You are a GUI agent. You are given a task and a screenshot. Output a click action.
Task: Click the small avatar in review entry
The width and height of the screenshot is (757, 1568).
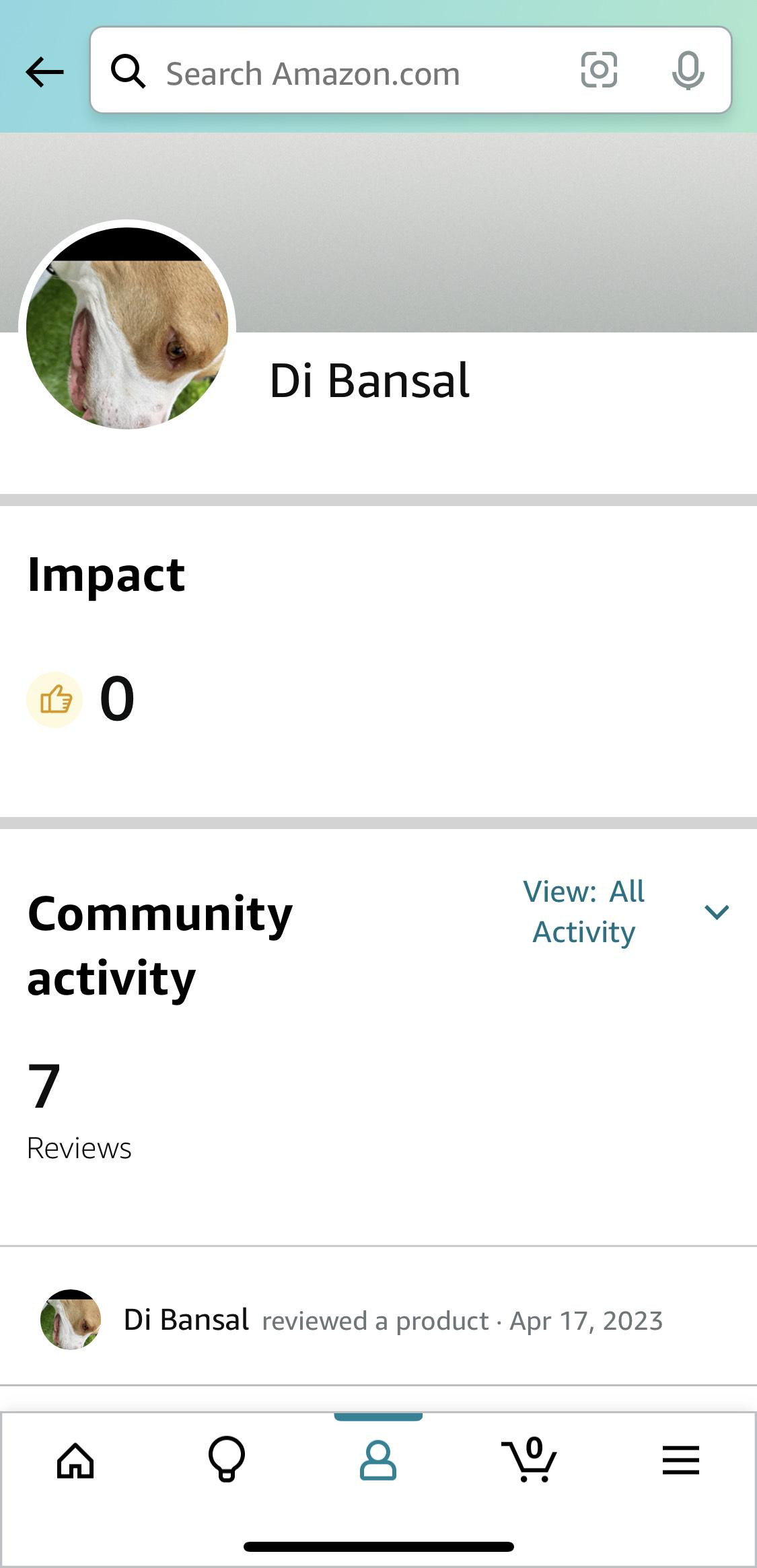pos(71,1320)
